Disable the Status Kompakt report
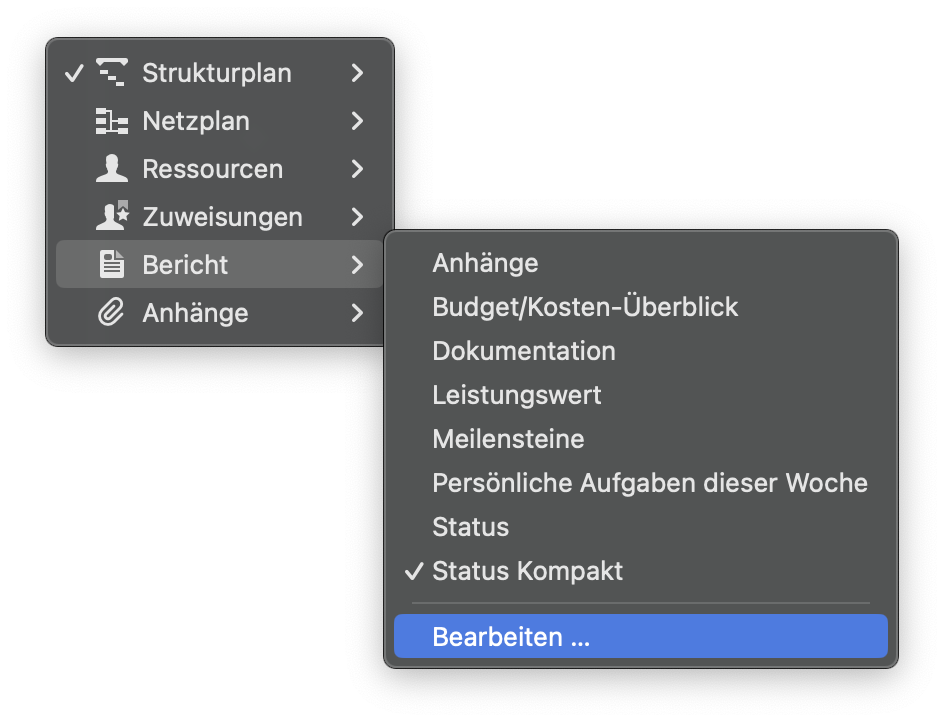 (x=527, y=571)
